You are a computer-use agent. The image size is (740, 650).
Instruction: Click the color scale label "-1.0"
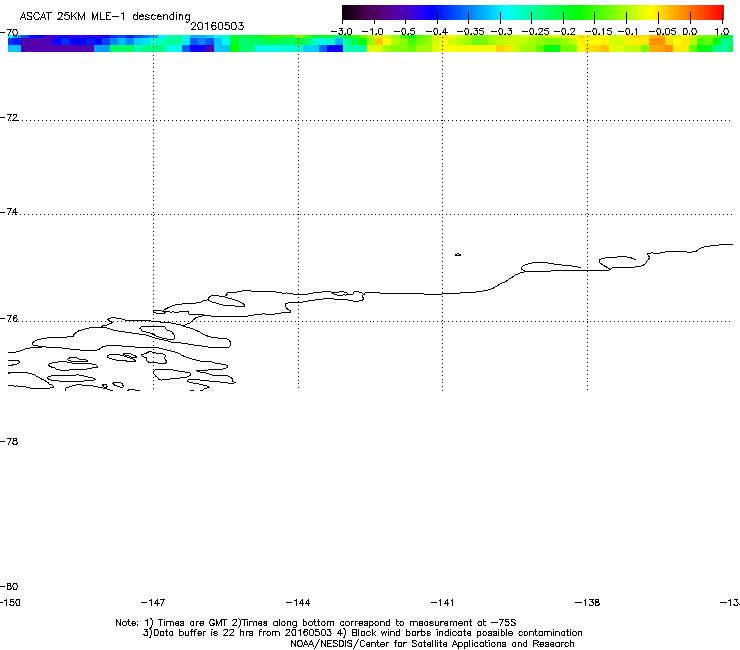pos(373,32)
